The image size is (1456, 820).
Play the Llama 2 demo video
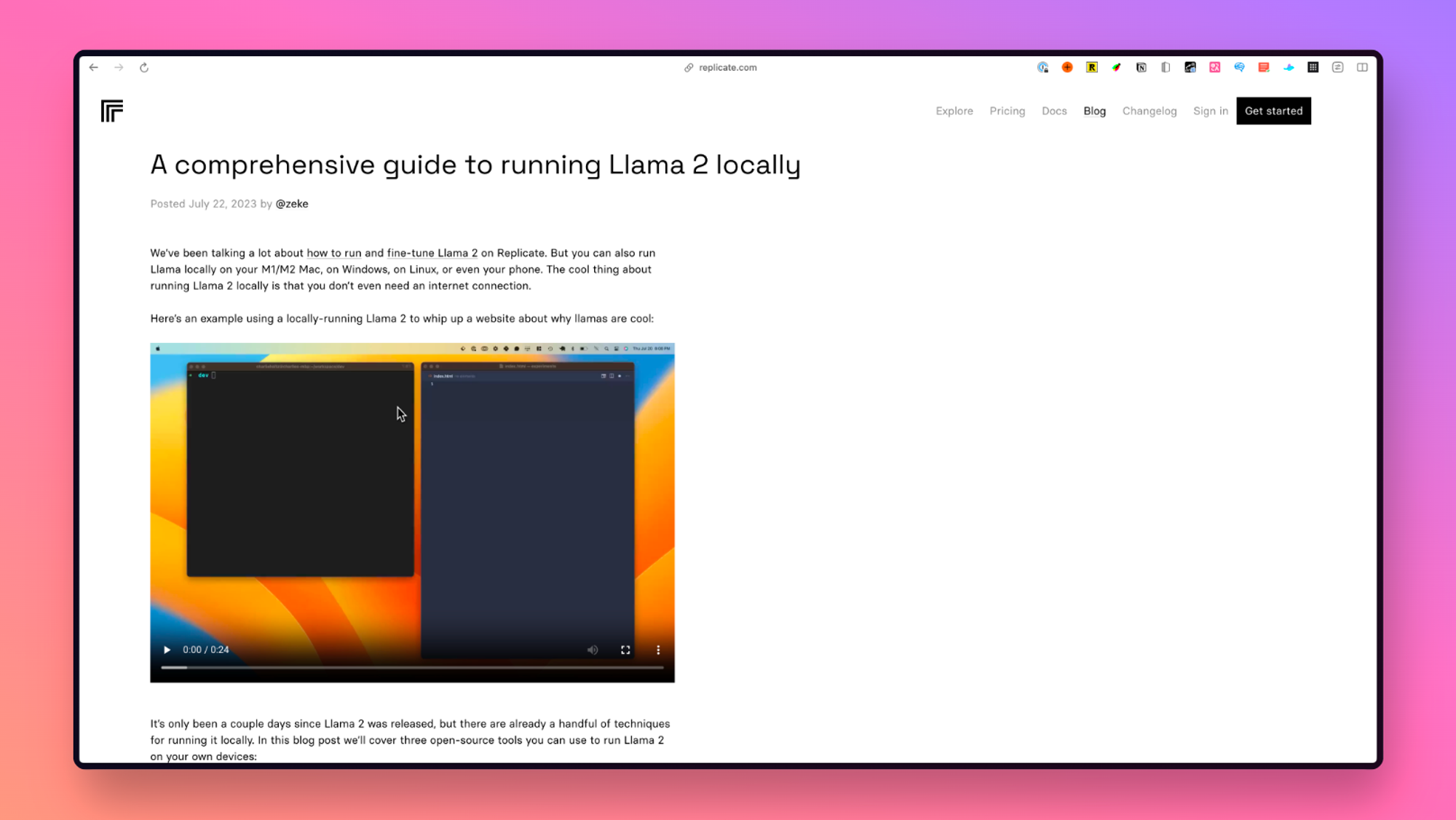(x=167, y=650)
